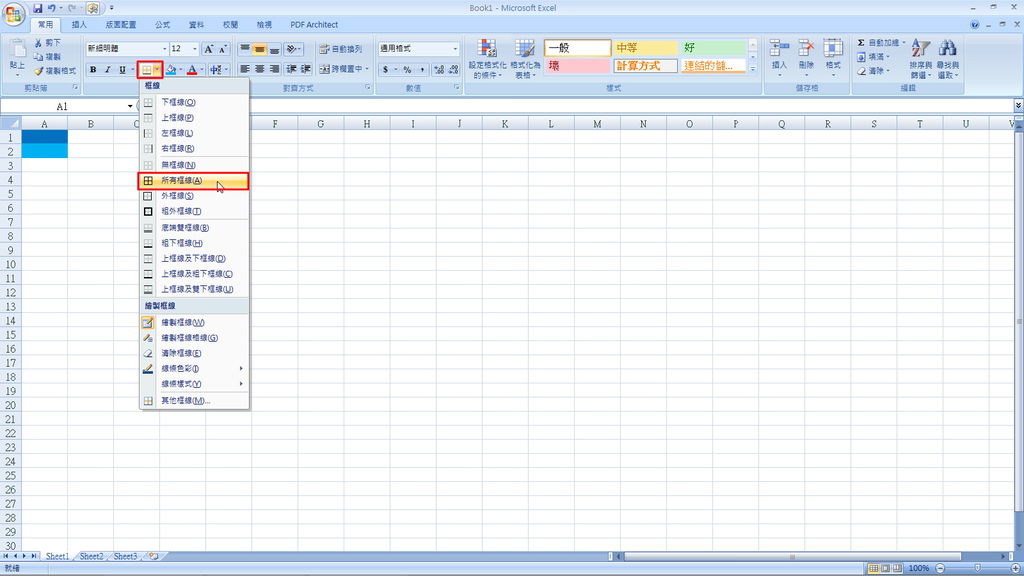
Task: Increase indent in alignment group
Action: (306, 69)
